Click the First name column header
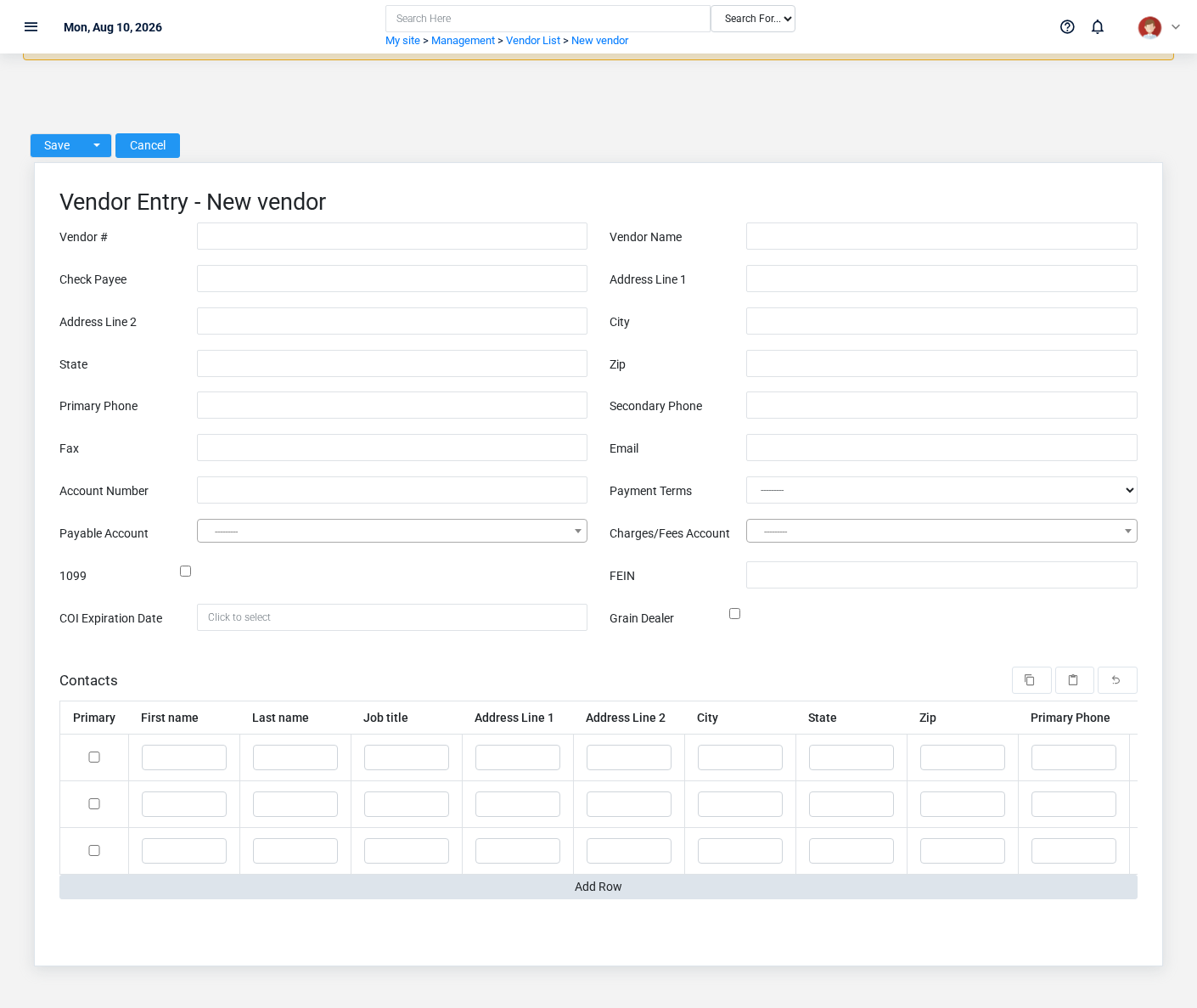Screen dimensions: 1197x1008 click(x=170, y=718)
